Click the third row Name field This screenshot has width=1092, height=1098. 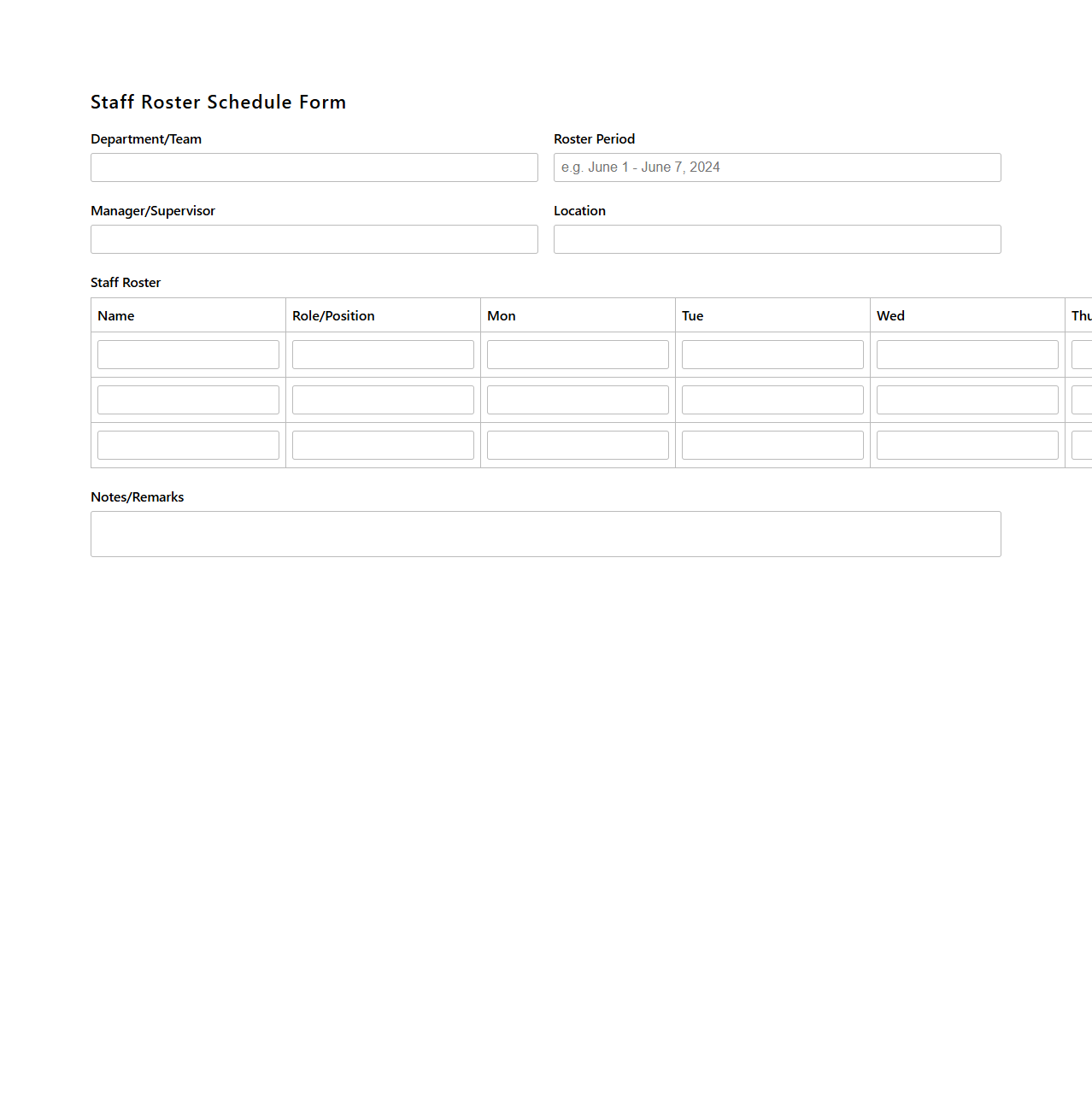188,444
